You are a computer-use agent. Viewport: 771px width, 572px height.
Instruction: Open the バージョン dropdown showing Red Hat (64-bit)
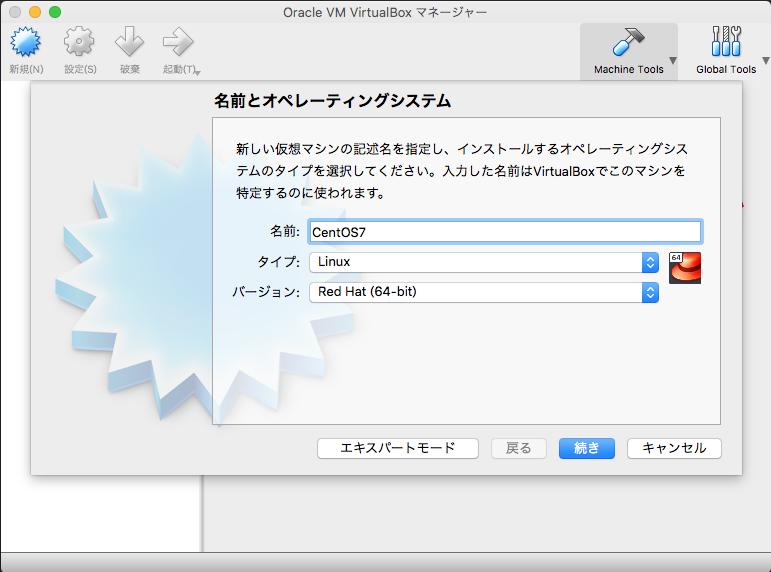(484, 292)
